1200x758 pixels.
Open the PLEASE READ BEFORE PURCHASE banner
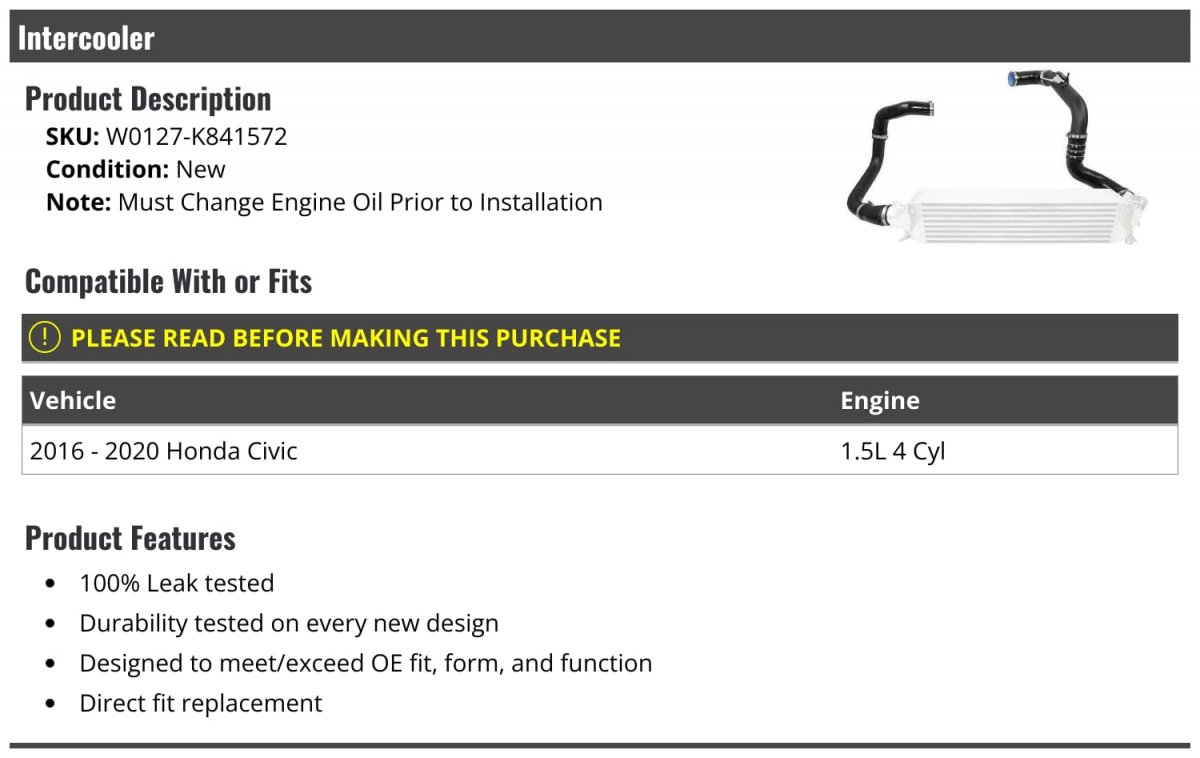click(x=346, y=338)
